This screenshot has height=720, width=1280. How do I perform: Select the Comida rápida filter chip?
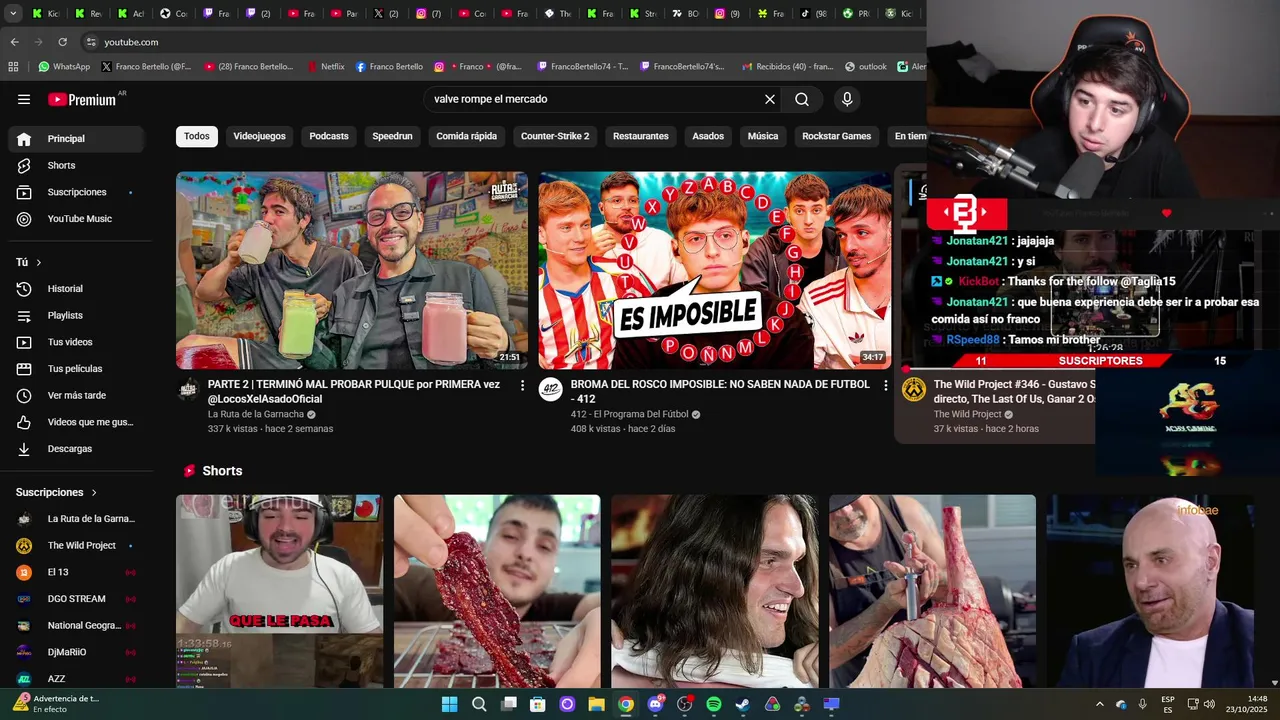[x=467, y=136]
